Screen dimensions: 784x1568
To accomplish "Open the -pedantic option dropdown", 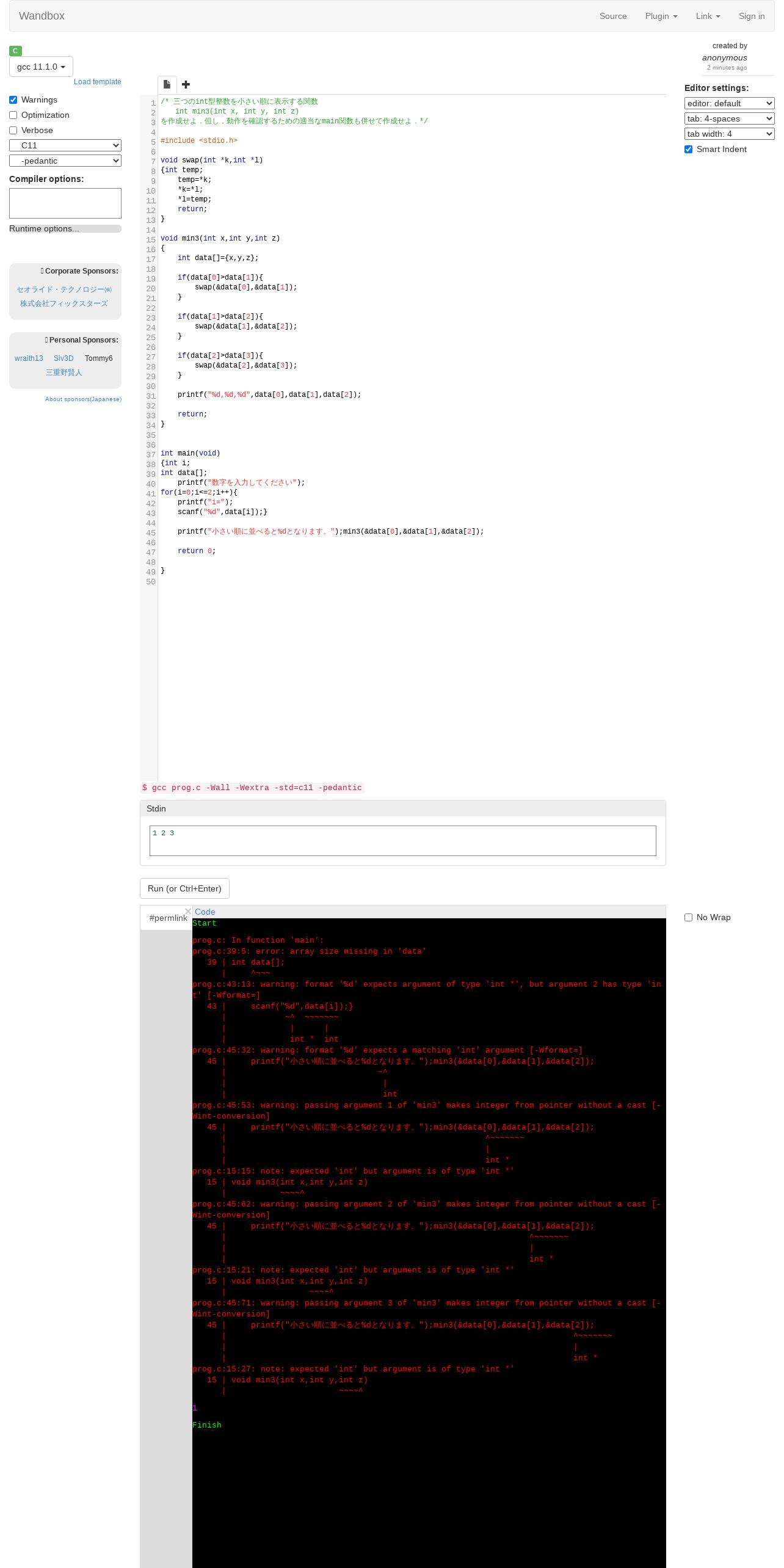I will tap(65, 161).
